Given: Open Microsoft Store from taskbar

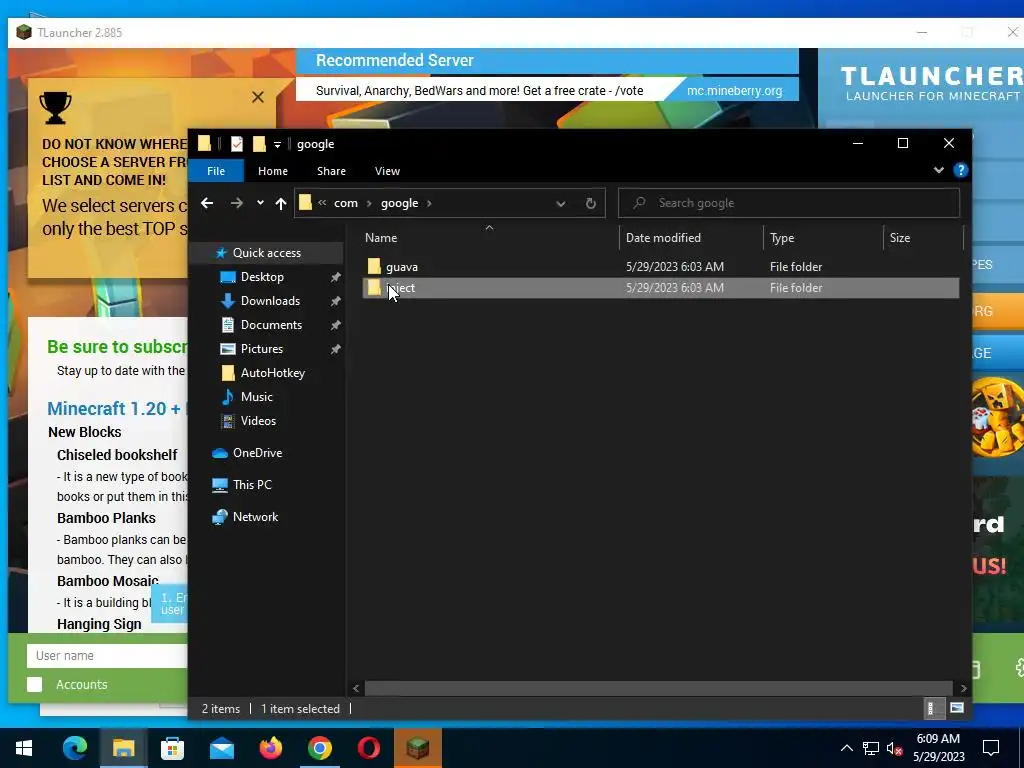Looking at the screenshot, I should (x=172, y=748).
